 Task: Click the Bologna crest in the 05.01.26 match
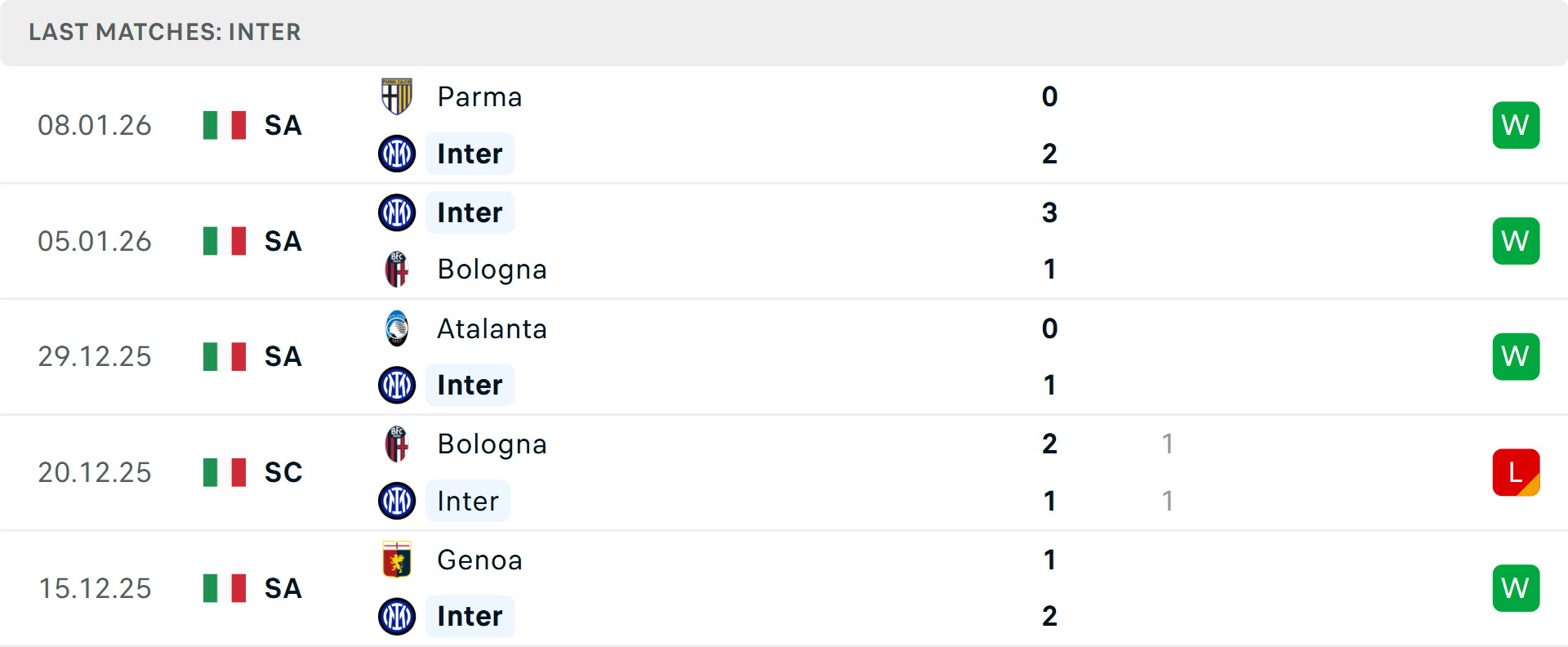pyautogui.click(x=397, y=270)
